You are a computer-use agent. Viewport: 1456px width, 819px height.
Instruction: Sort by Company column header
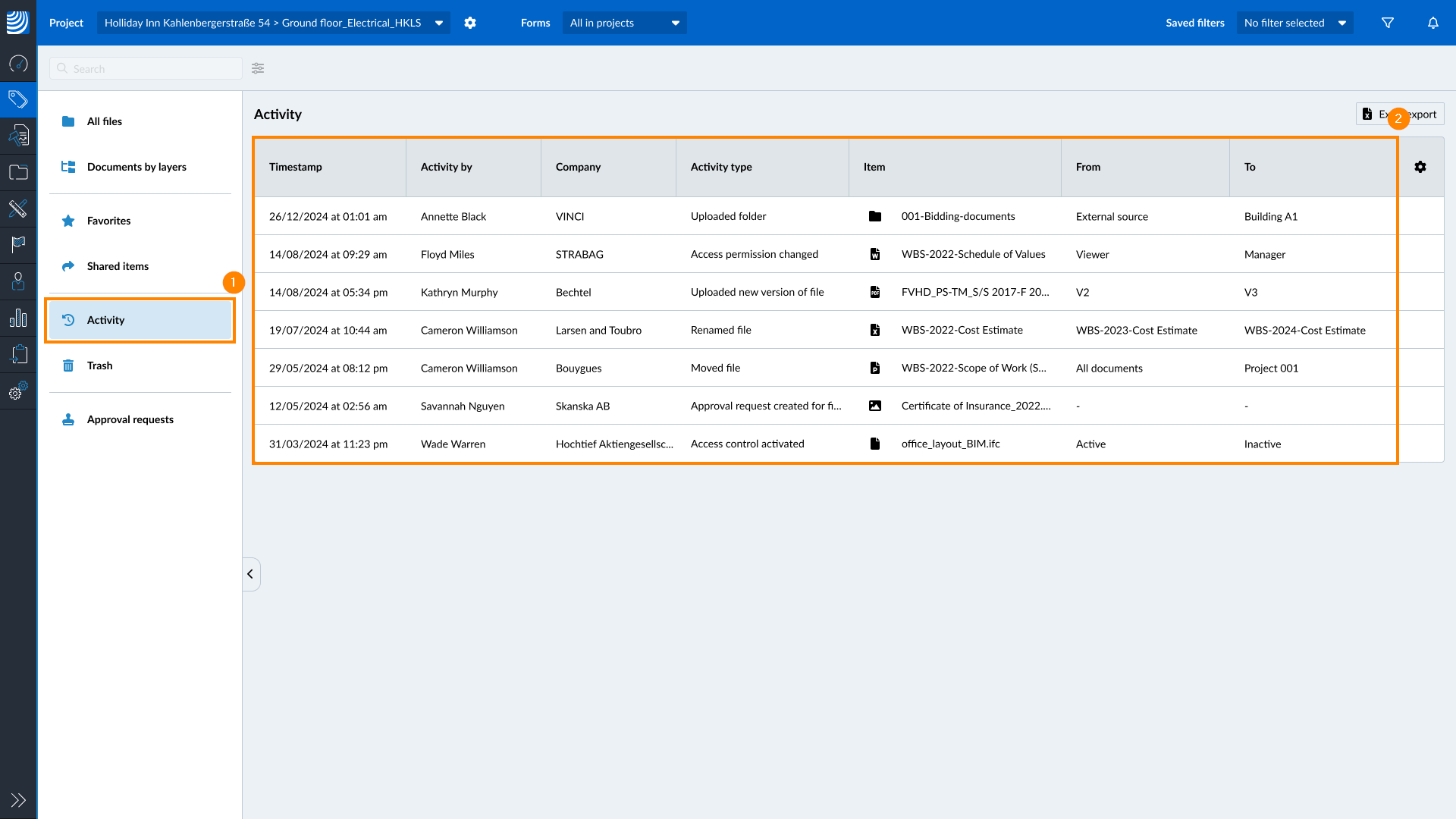click(578, 167)
